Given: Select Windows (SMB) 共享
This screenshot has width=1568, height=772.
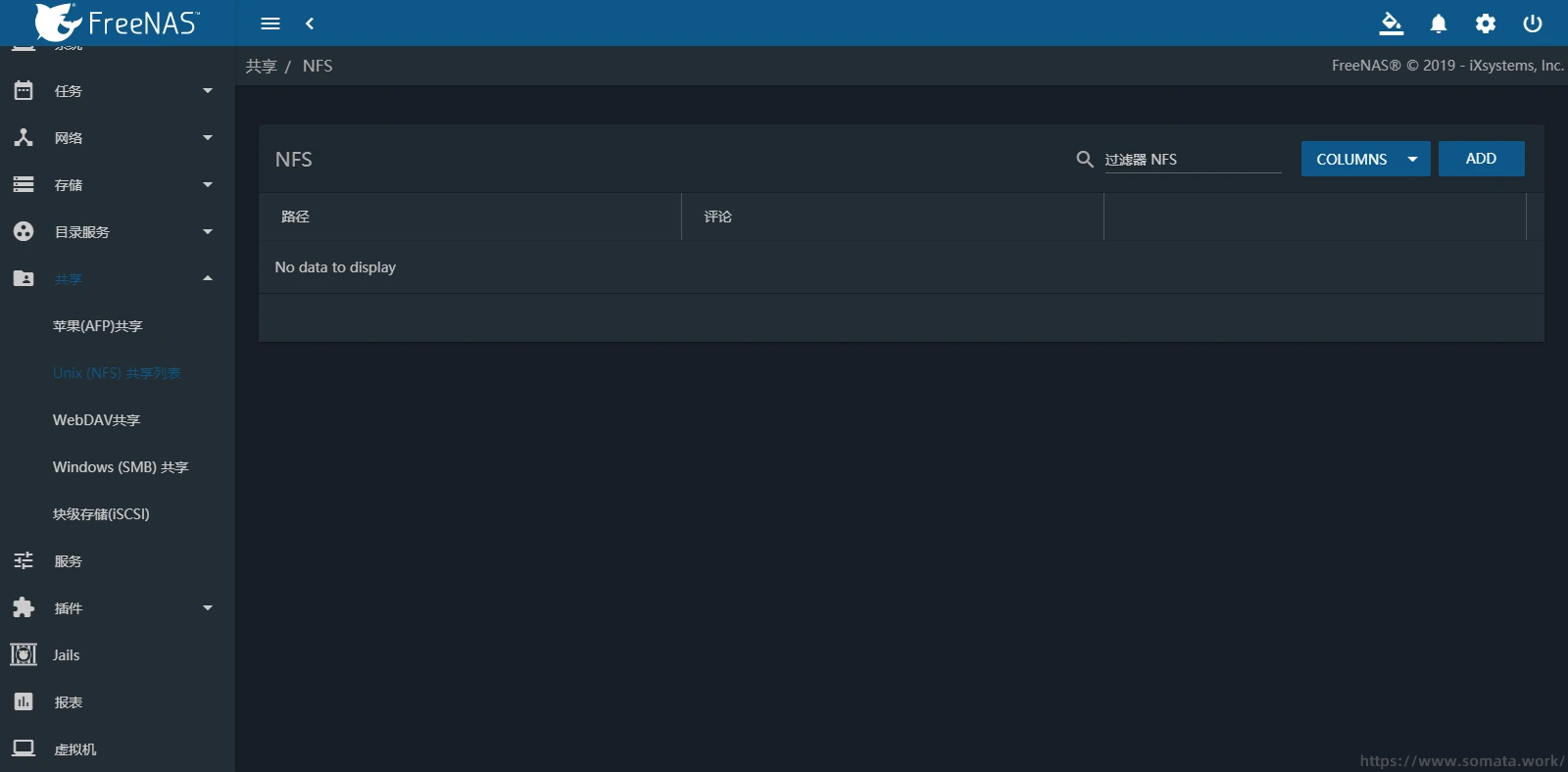Looking at the screenshot, I should click(x=121, y=467).
